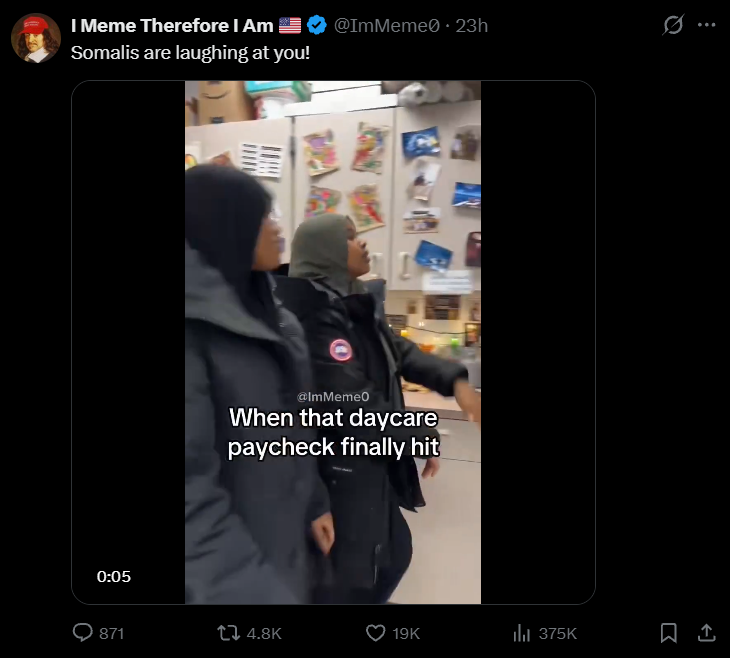730x658 pixels.
Task: Click the Grok explain-post icon
Action: (673, 25)
